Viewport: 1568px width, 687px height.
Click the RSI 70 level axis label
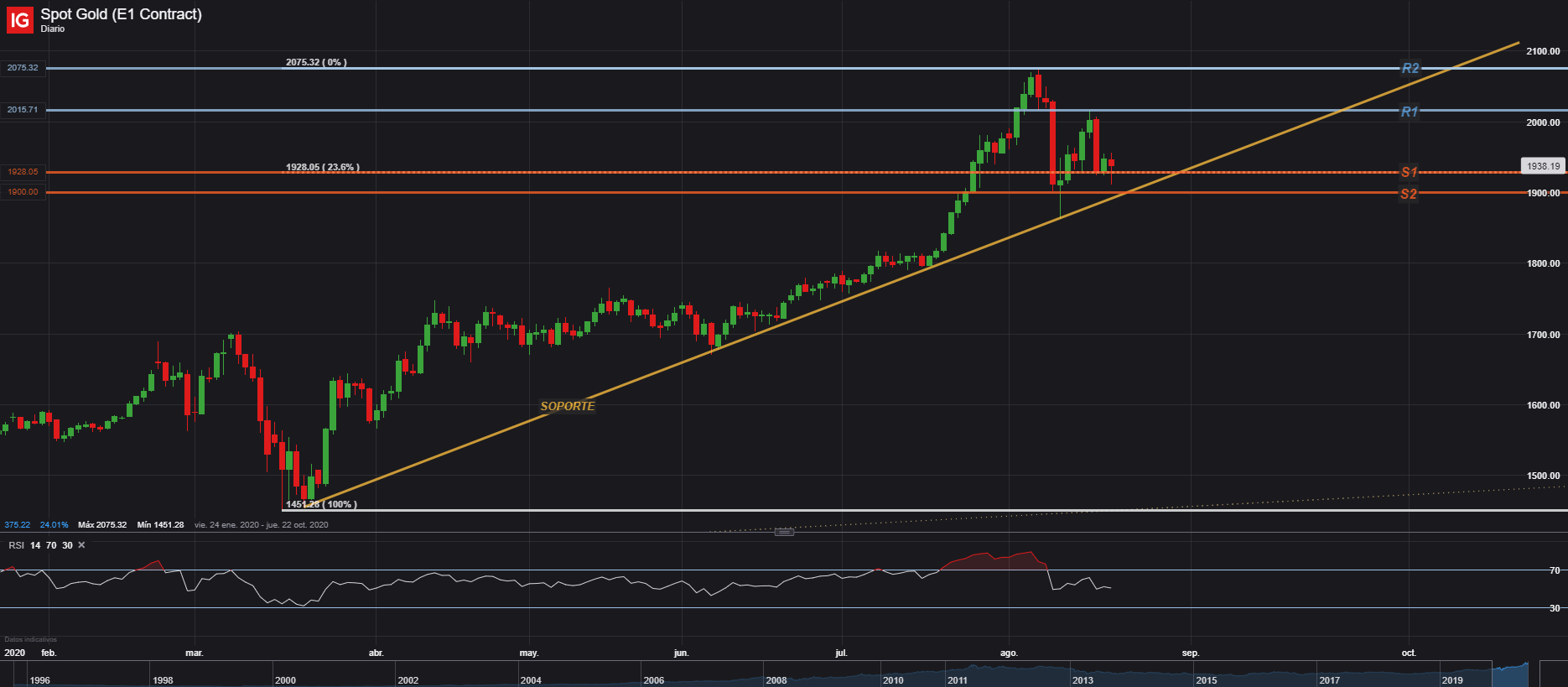[1555, 570]
